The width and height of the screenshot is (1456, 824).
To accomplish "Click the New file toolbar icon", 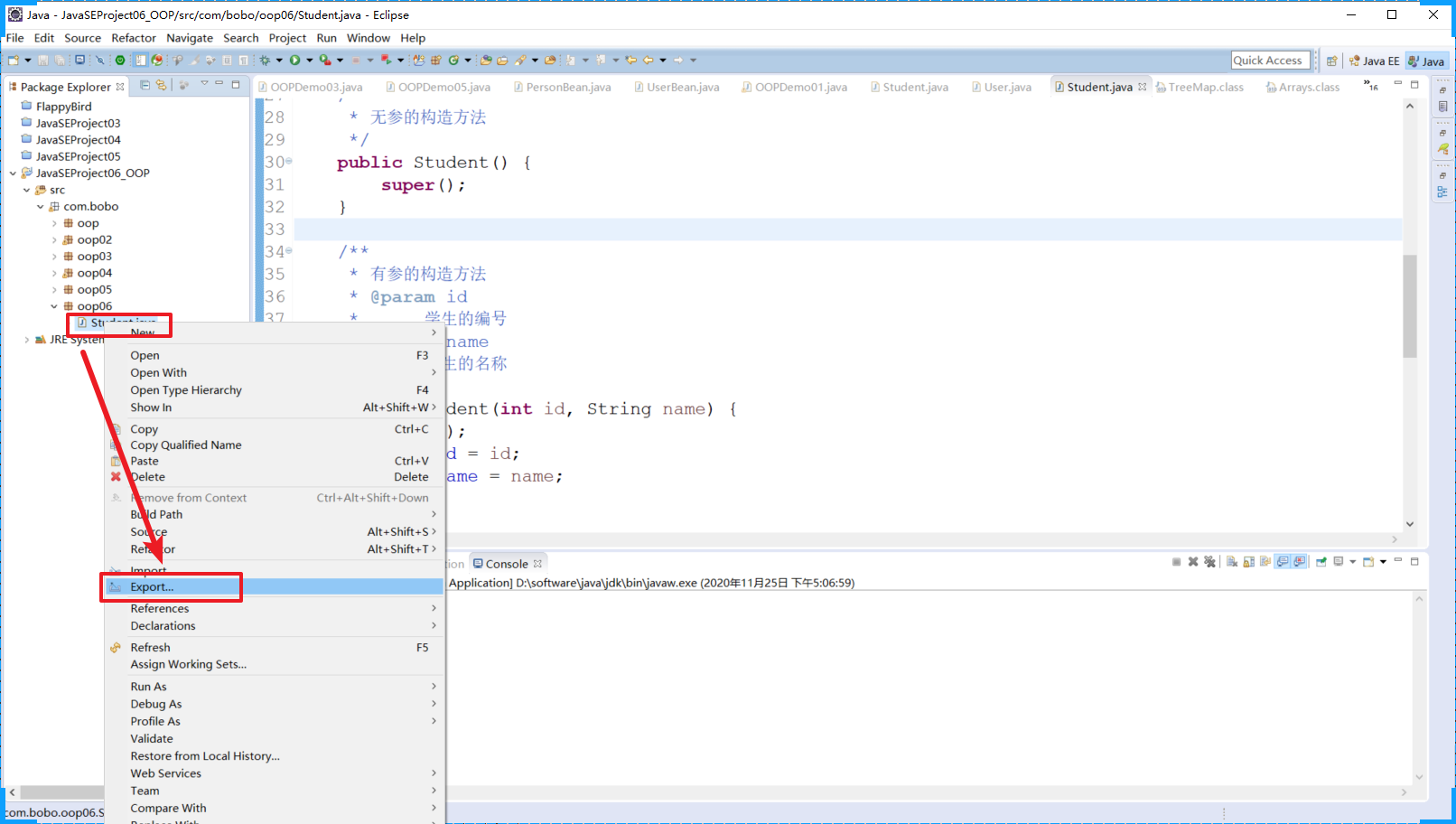I will click(x=13, y=60).
